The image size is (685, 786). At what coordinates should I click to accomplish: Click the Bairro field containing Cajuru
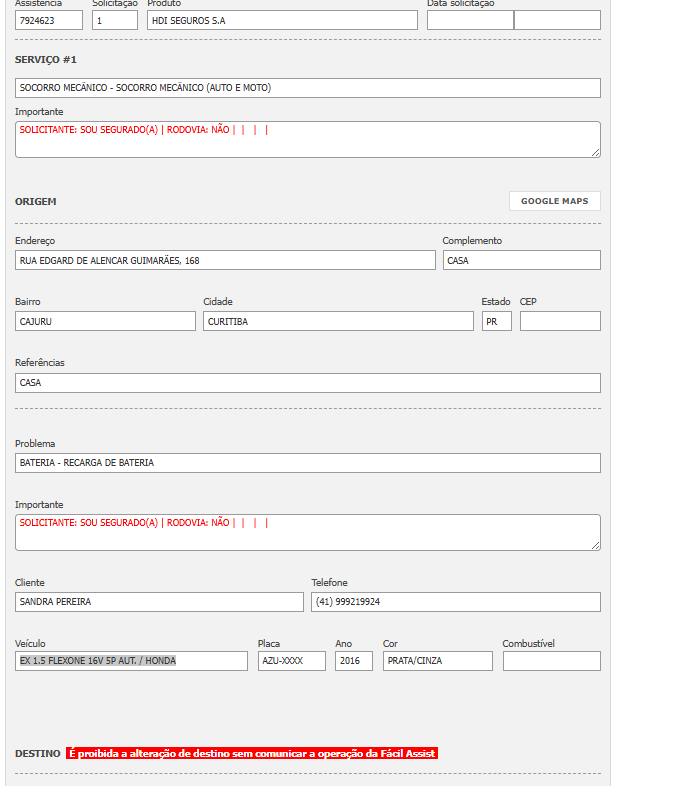[105, 321]
